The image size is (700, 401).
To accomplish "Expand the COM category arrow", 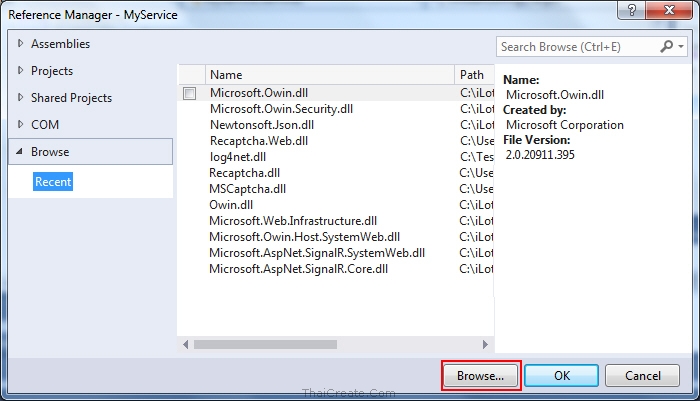I will tap(20, 125).
